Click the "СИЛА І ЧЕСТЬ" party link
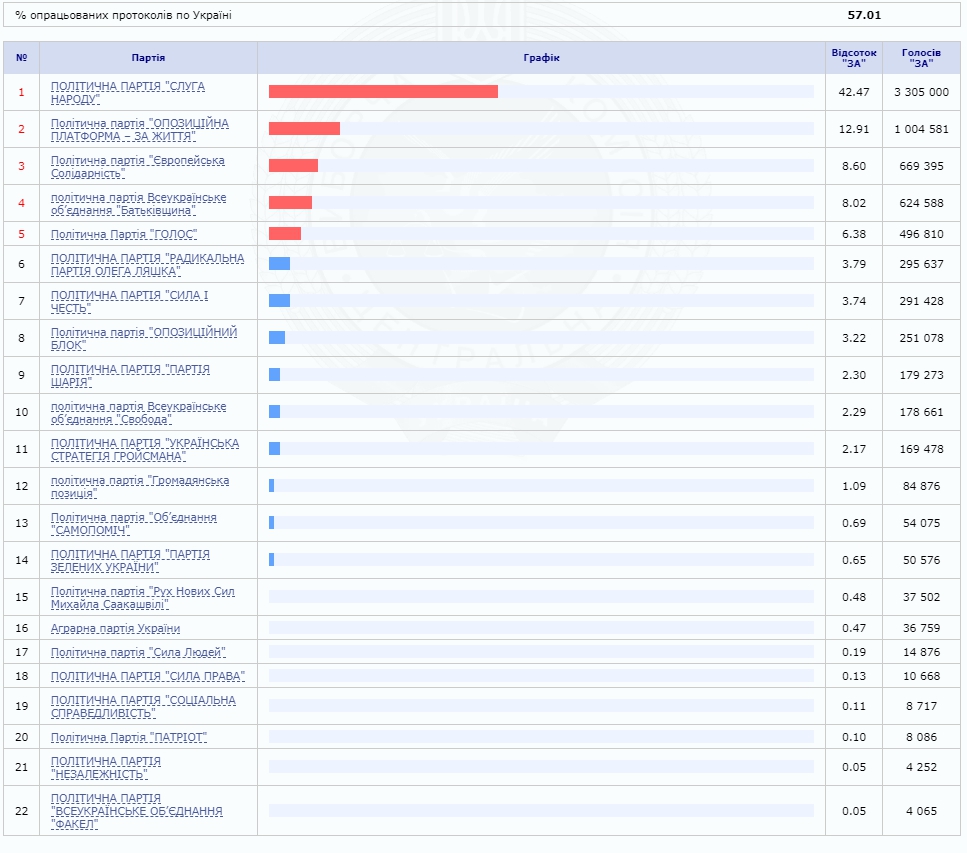 pos(129,301)
